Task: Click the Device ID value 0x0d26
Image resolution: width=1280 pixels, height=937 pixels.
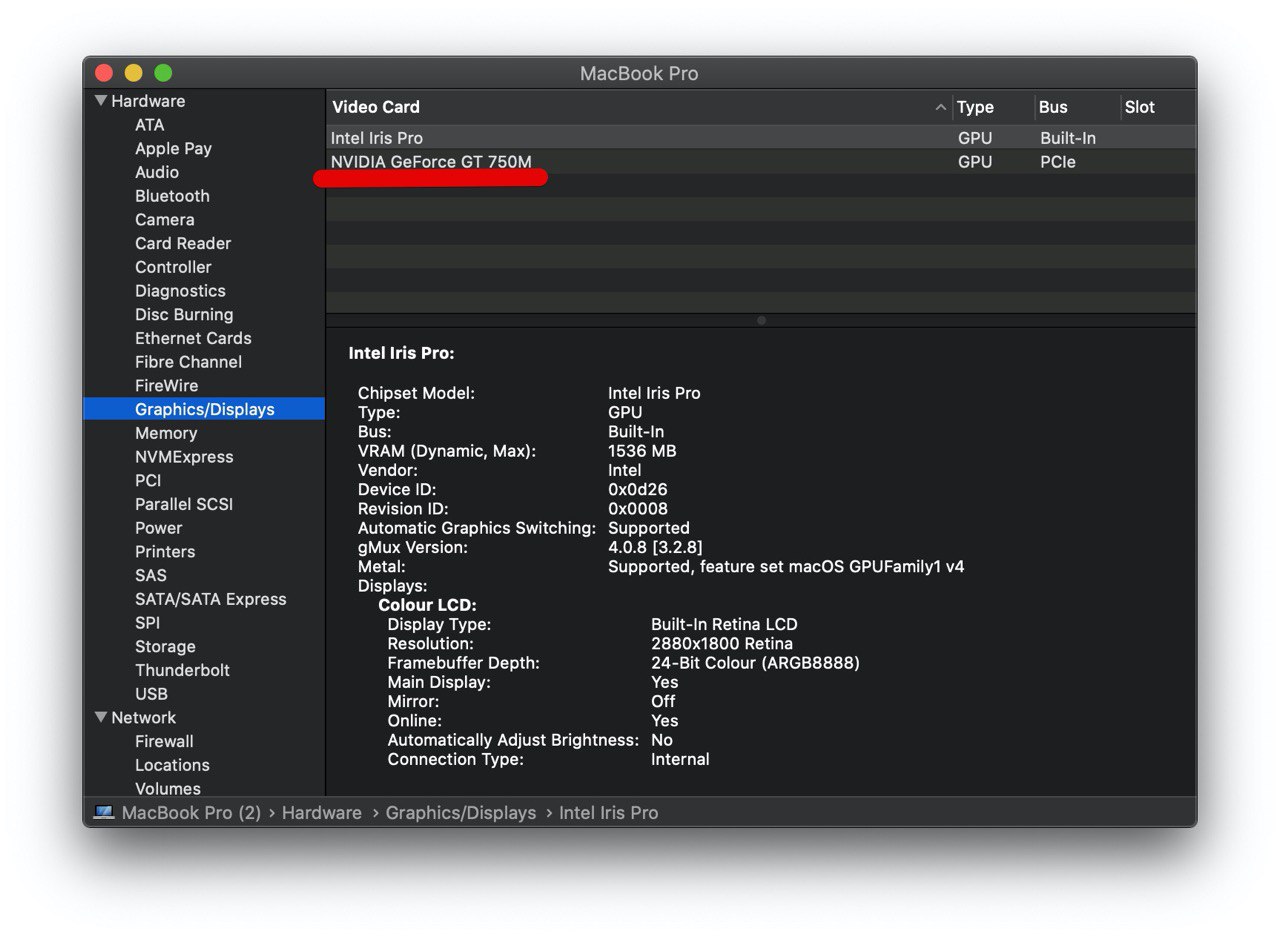Action: (637, 490)
